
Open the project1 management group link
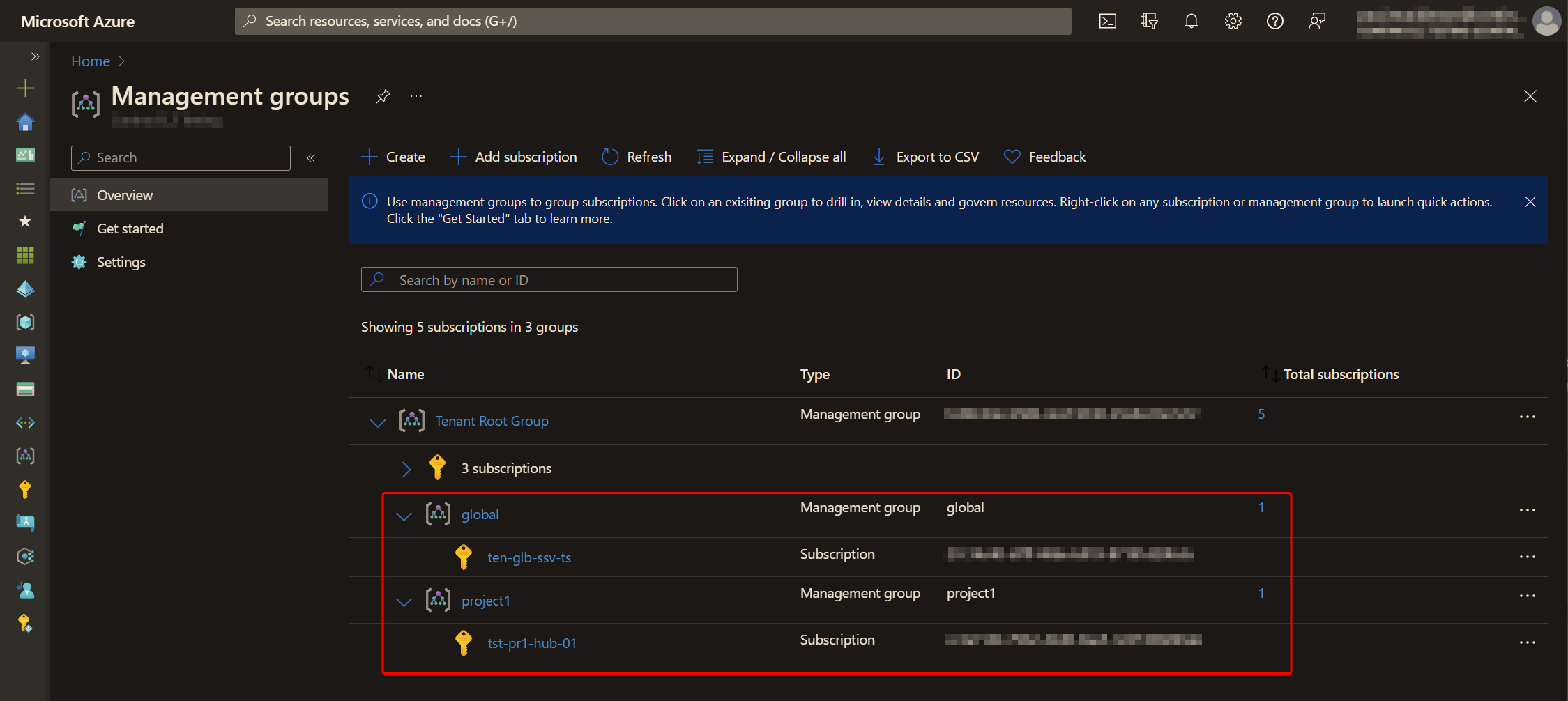(486, 601)
